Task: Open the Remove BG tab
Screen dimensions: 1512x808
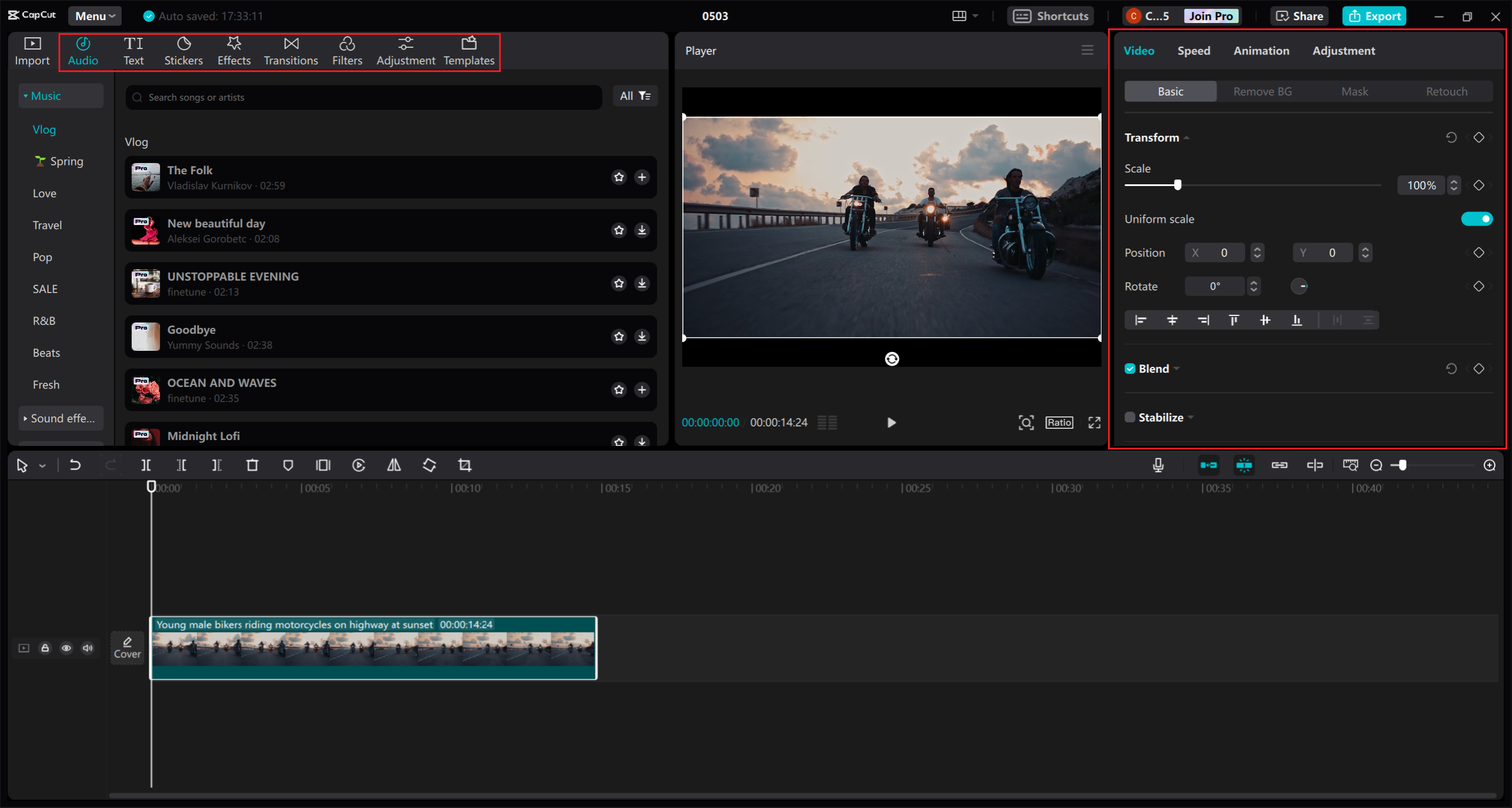Action: (x=1262, y=91)
